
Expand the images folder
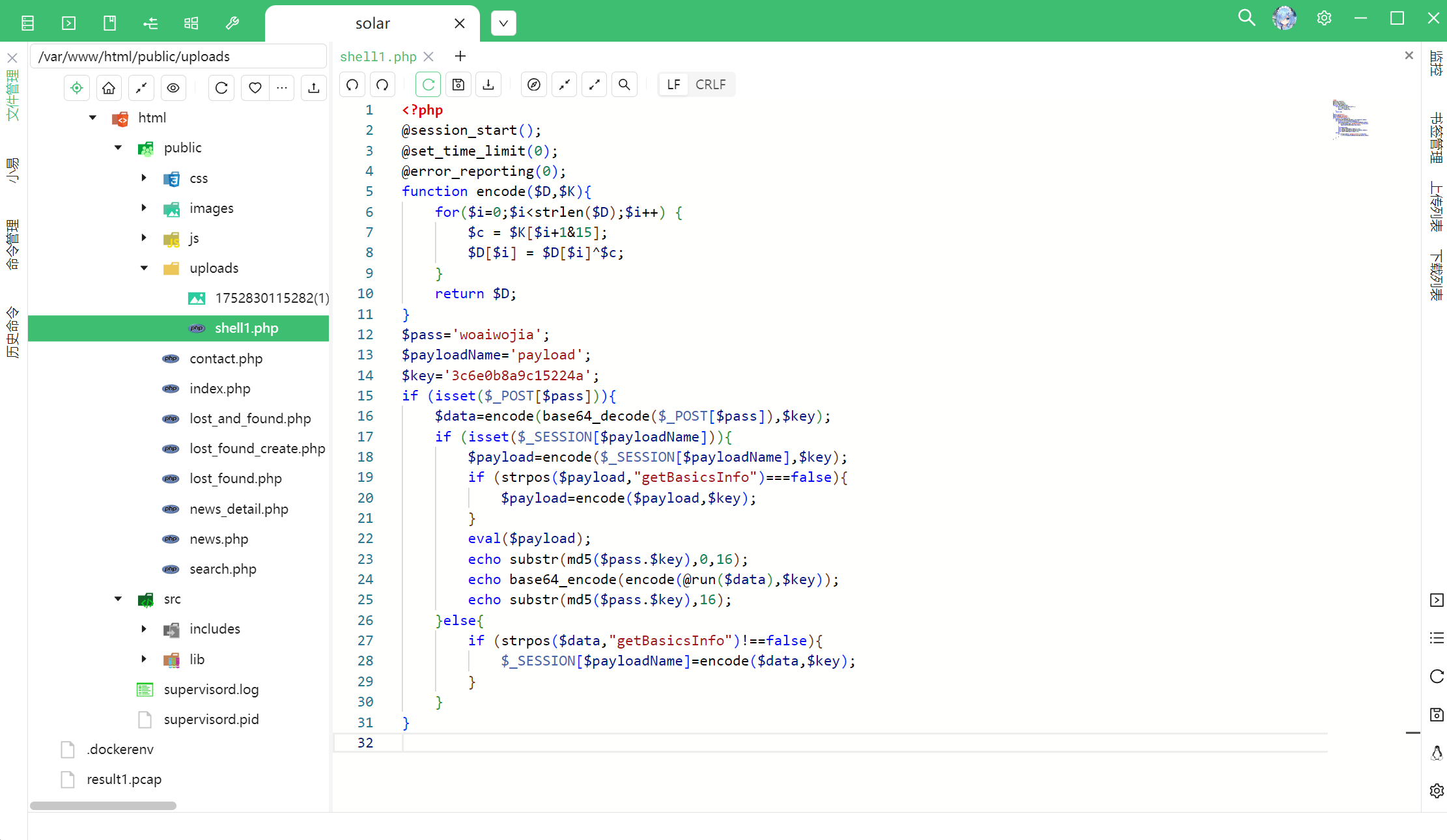tap(144, 208)
